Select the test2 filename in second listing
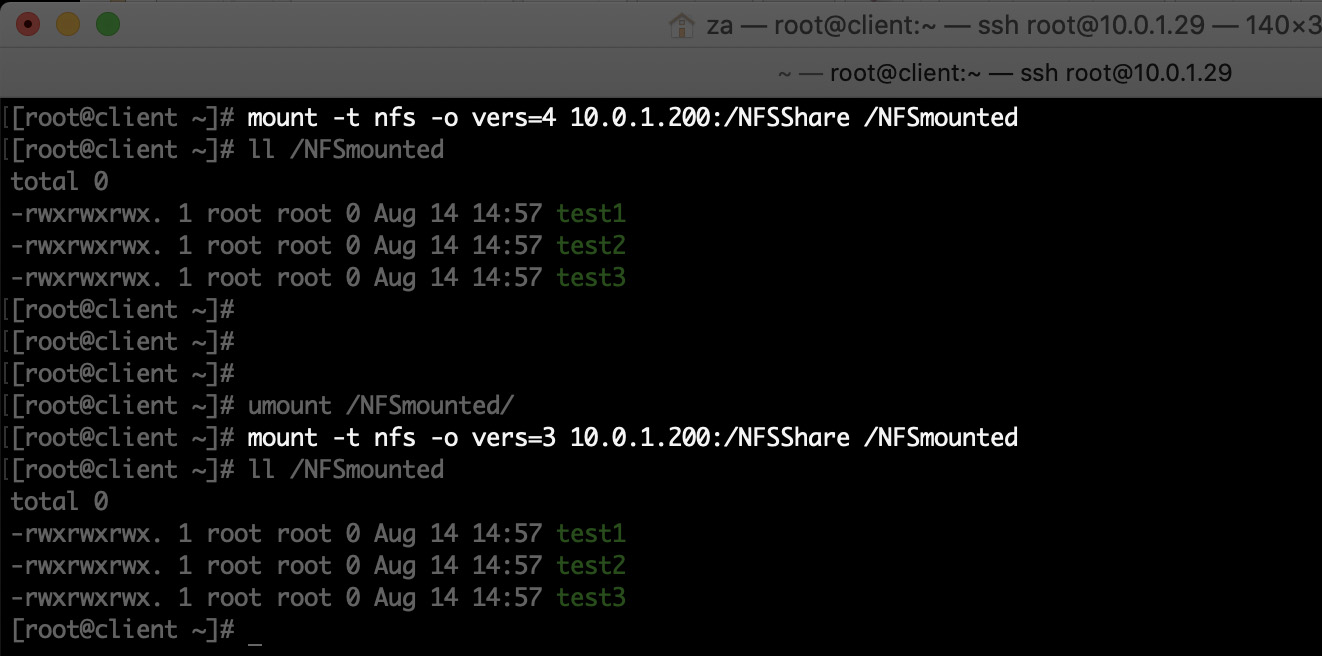Viewport: 1322px width, 656px height. tap(590, 565)
